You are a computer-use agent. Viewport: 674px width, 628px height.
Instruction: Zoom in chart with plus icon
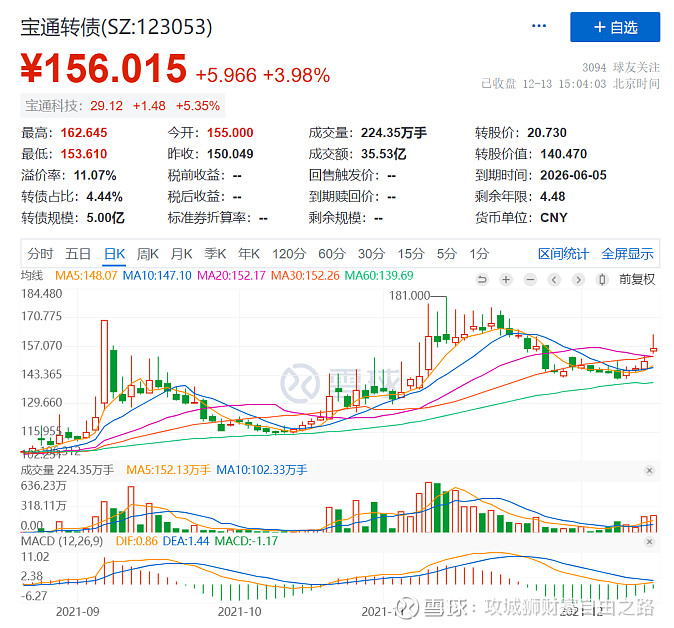click(506, 280)
